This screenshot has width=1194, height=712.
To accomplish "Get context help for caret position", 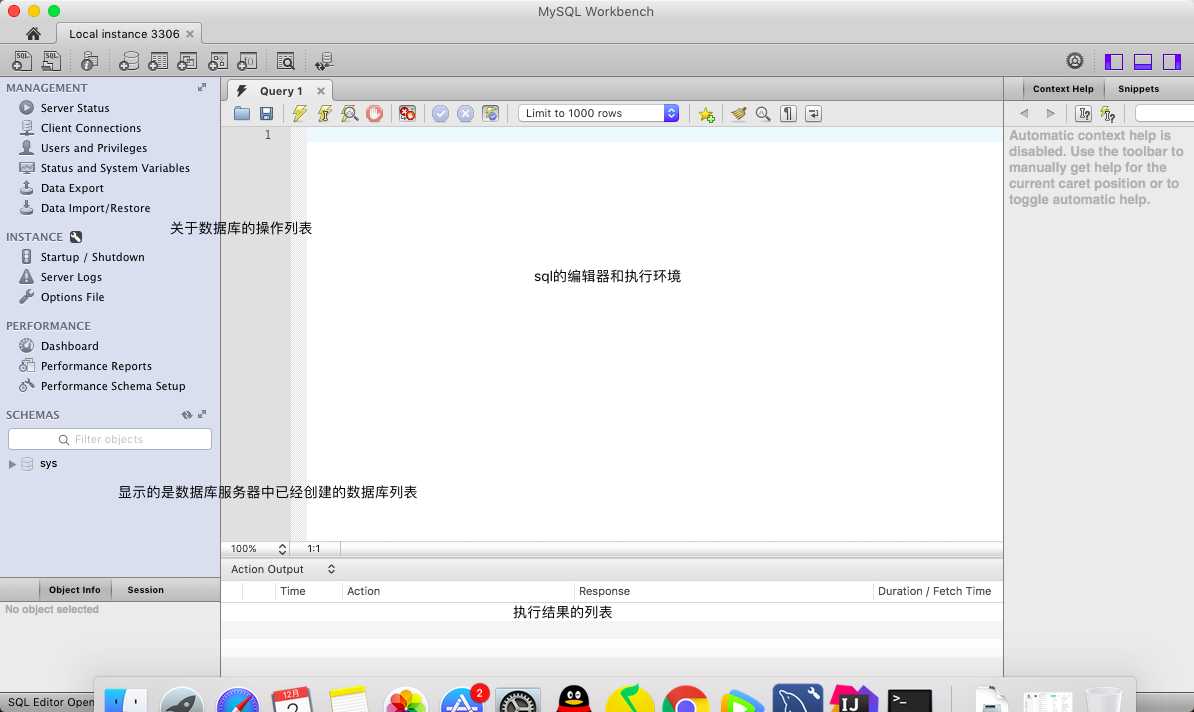I will point(1083,113).
